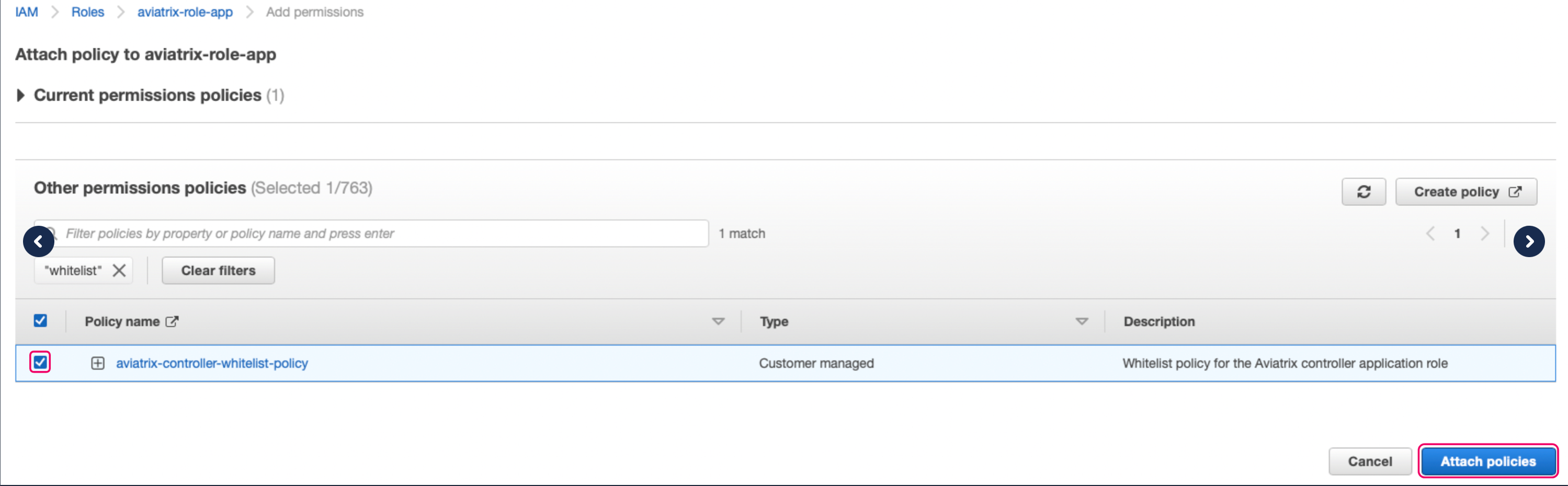
Task: Refresh the policies list
Action: (1364, 192)
